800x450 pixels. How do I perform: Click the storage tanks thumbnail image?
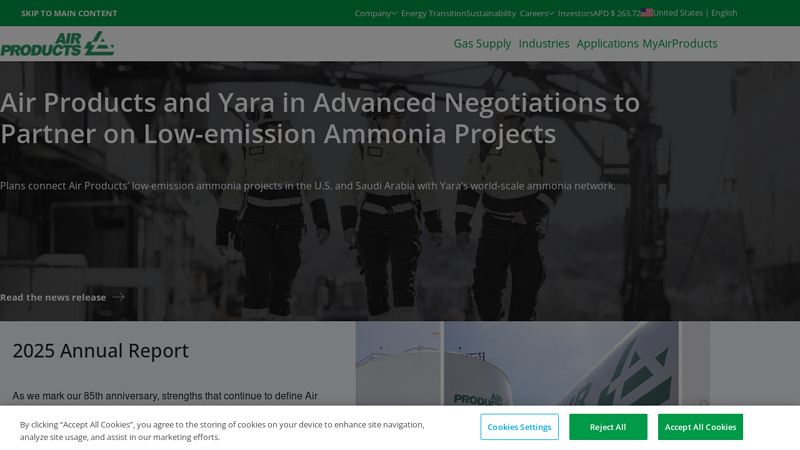point(532,363)
